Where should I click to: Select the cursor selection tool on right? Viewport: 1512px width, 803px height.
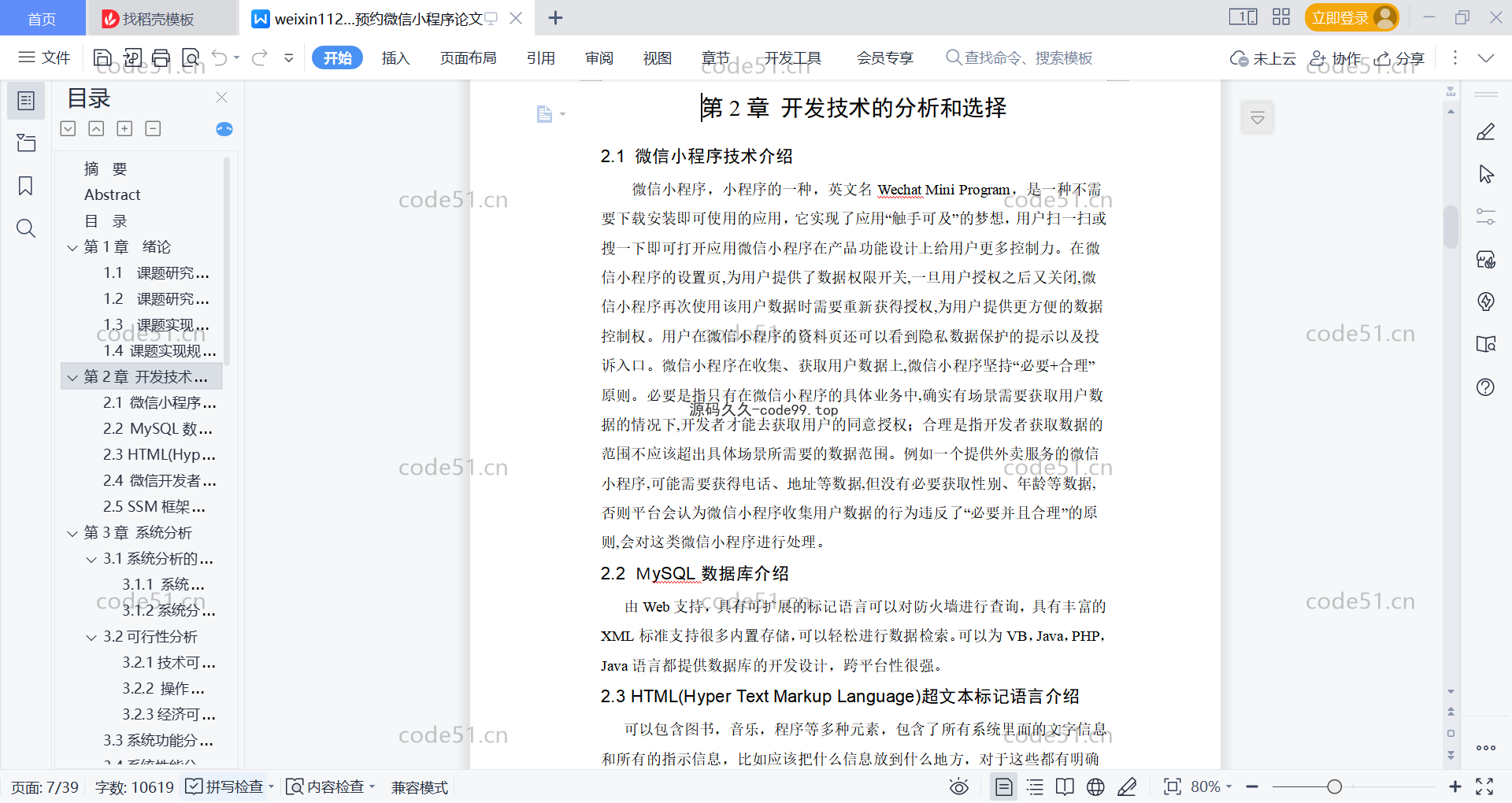pyautogui.click(x=1486, y=174)
